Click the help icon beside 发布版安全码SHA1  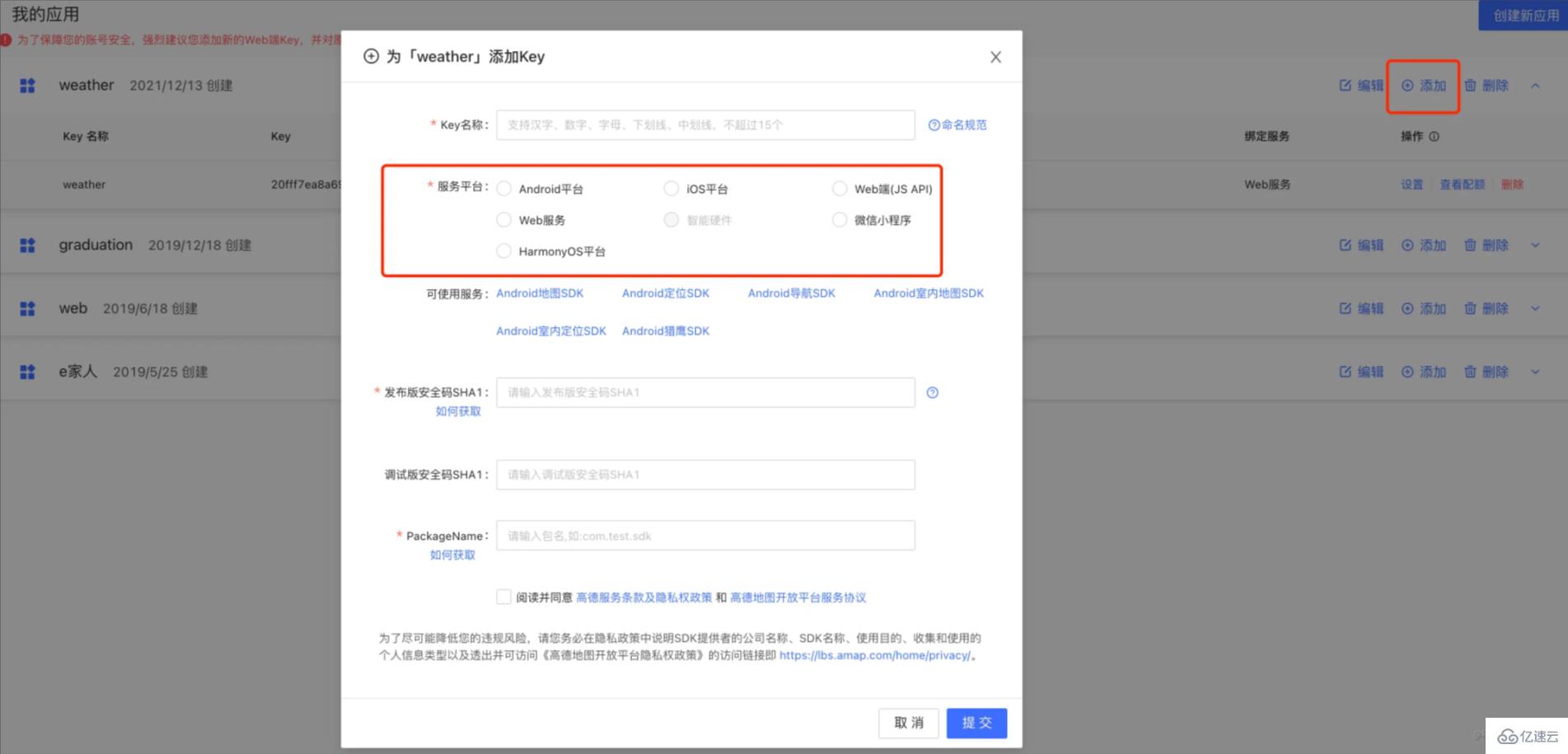pyautogui.click(x=933, y=392)
